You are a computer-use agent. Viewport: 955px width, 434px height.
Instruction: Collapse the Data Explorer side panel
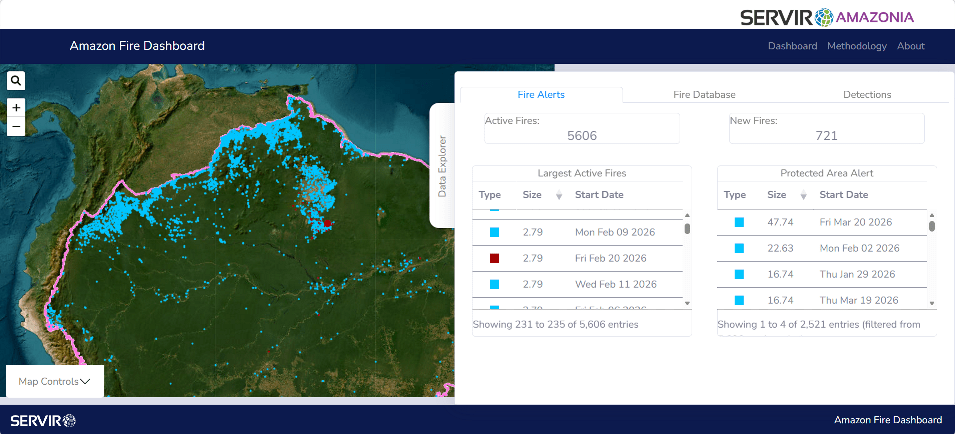tap(442, 166)
